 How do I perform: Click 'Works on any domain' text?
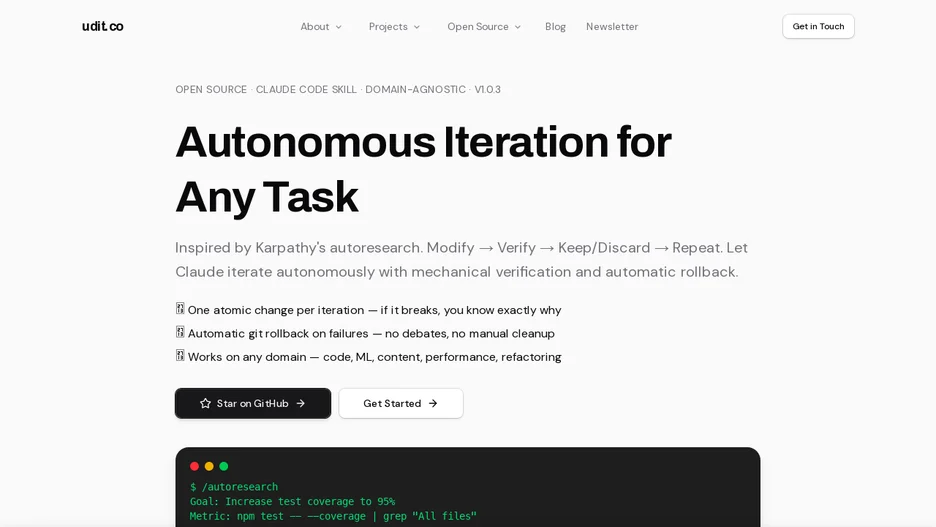374,357
